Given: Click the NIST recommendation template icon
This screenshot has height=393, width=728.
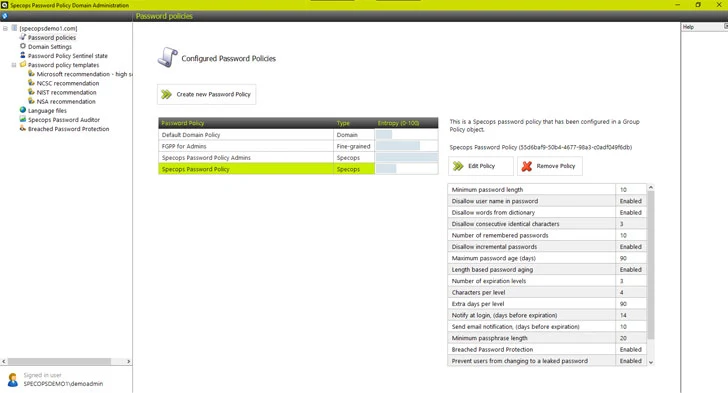Looking at the screenshot, I should 31,92.
